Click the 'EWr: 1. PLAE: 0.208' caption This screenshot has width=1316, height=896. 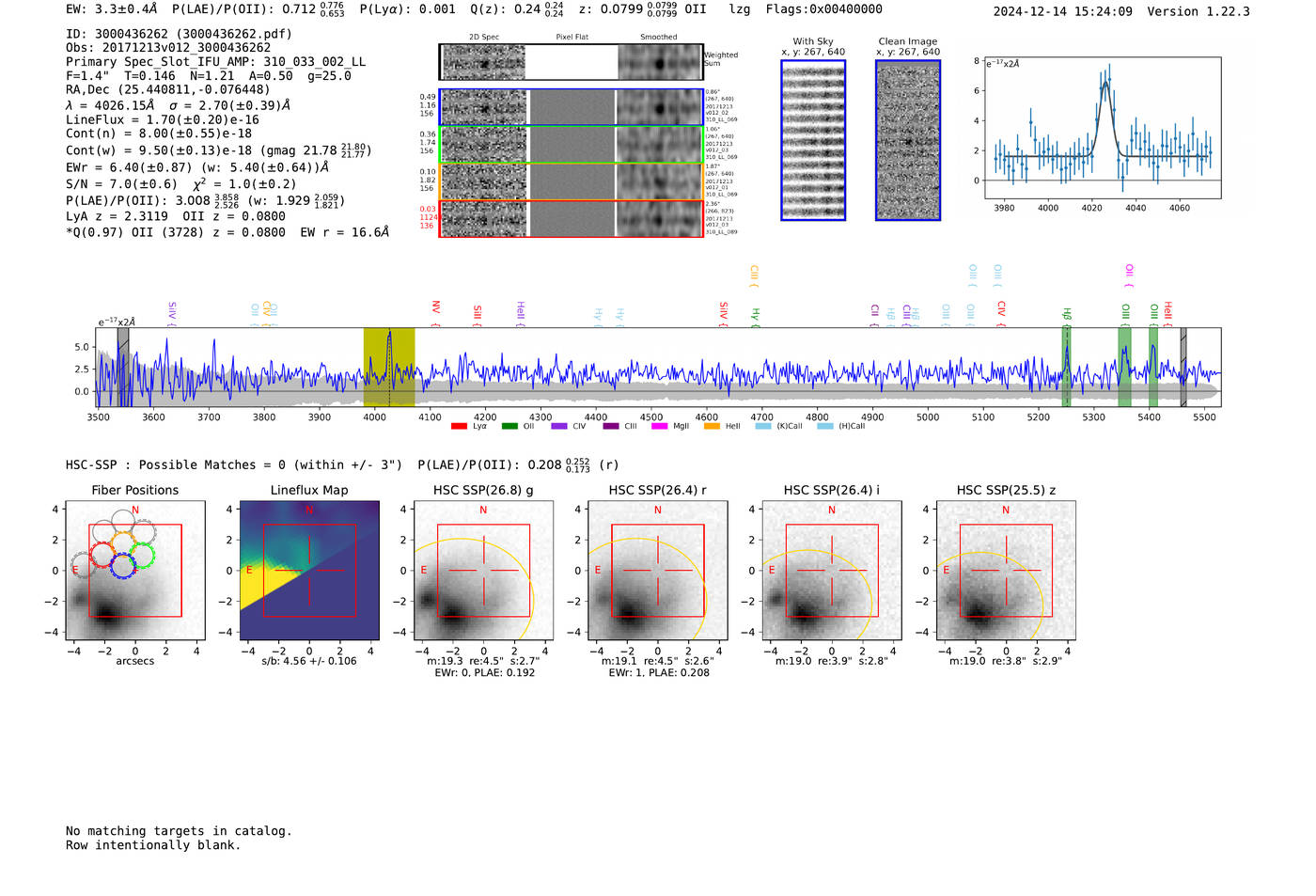658,672
